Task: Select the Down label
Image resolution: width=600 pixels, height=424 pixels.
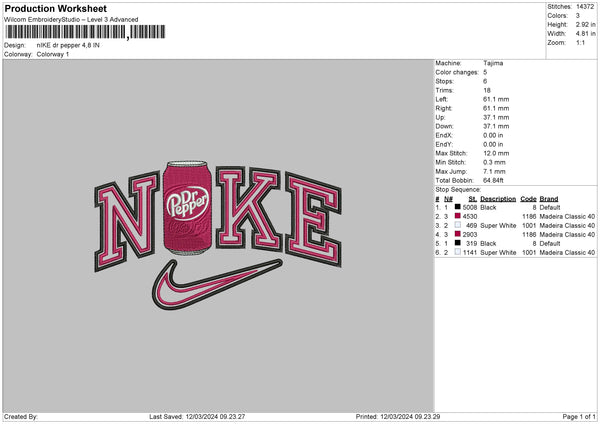Action: [x=444, y=126]
